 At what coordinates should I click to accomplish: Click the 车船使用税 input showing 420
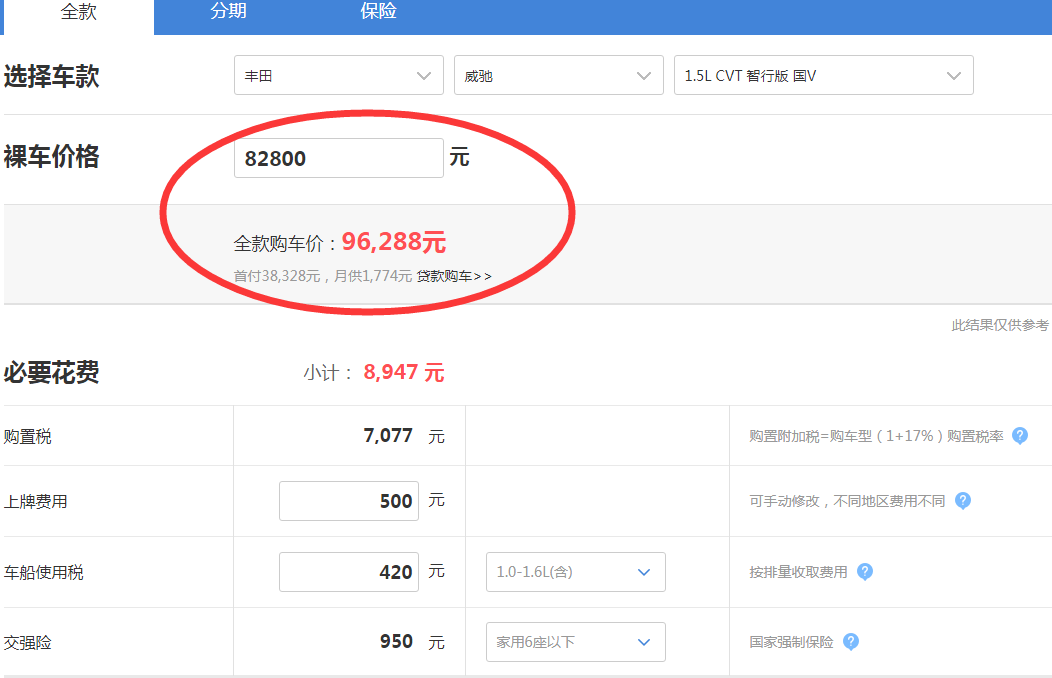click(x=349, y=572)
